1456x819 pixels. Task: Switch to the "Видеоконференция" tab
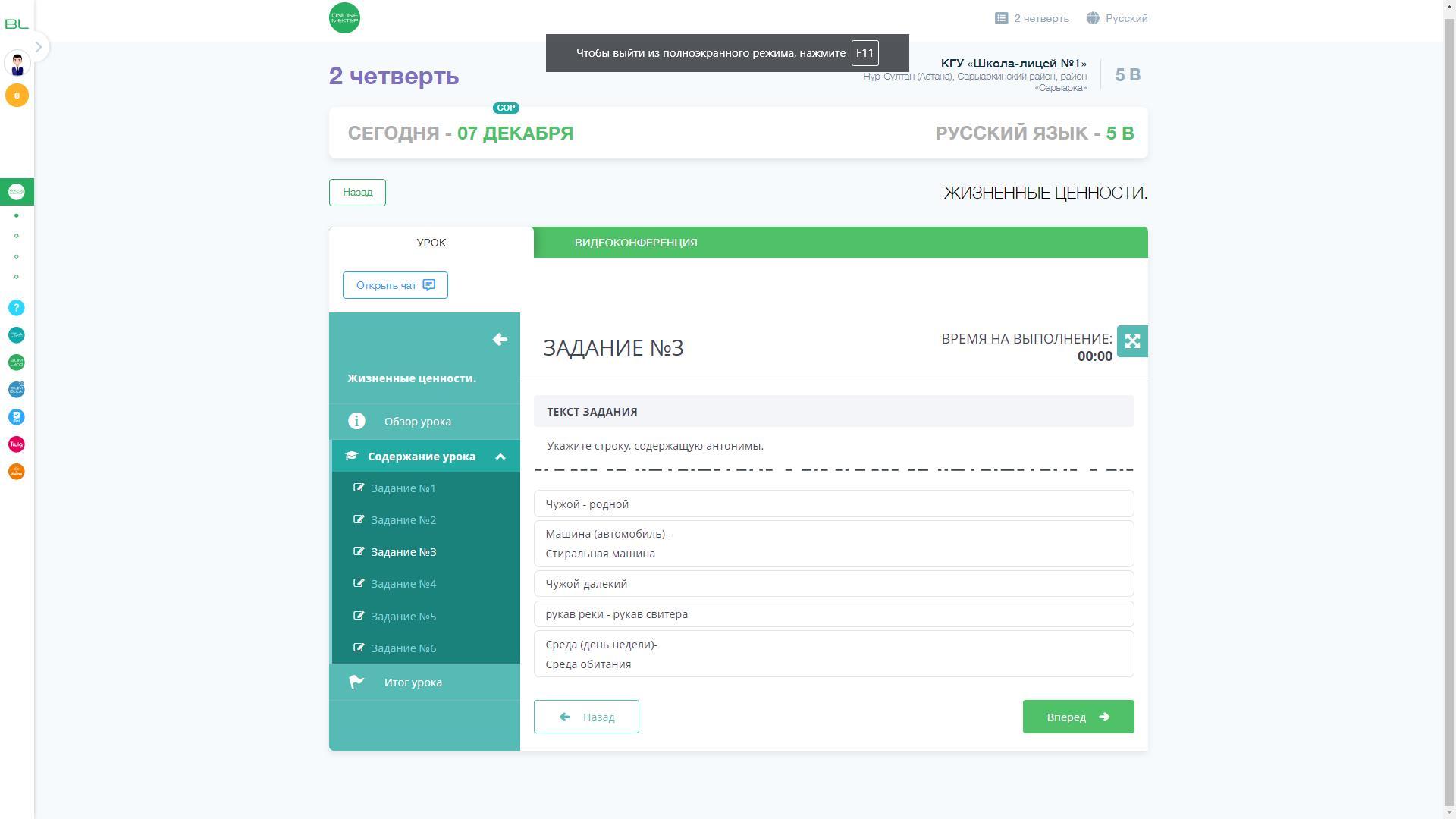tap(635, 243)
